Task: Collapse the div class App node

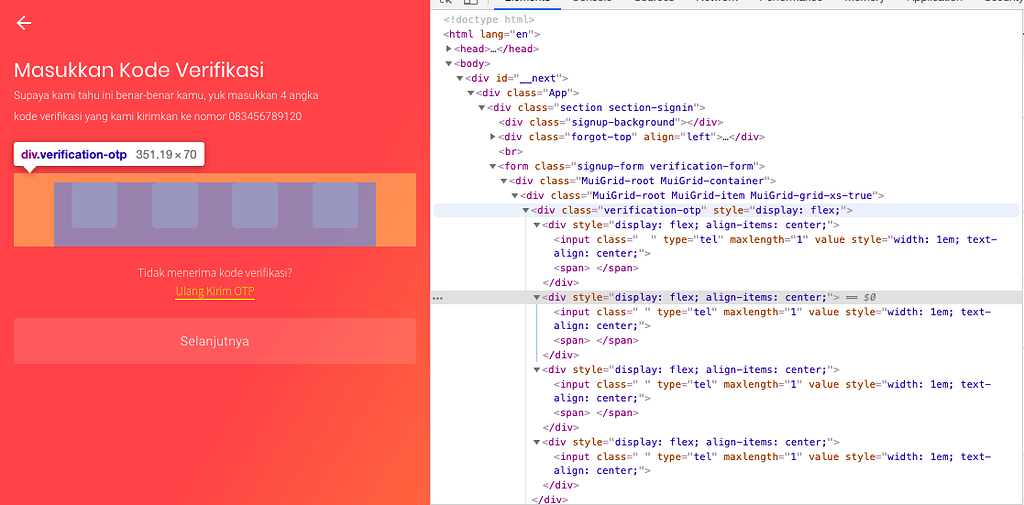Action: click(x=471, y=93)
